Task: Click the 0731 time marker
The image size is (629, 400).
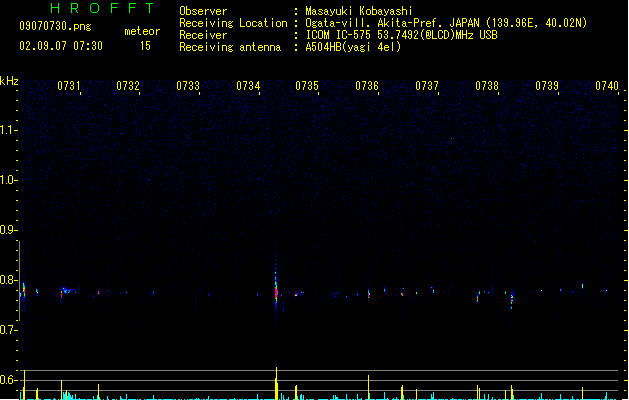Action: click(x=69, y=86)
